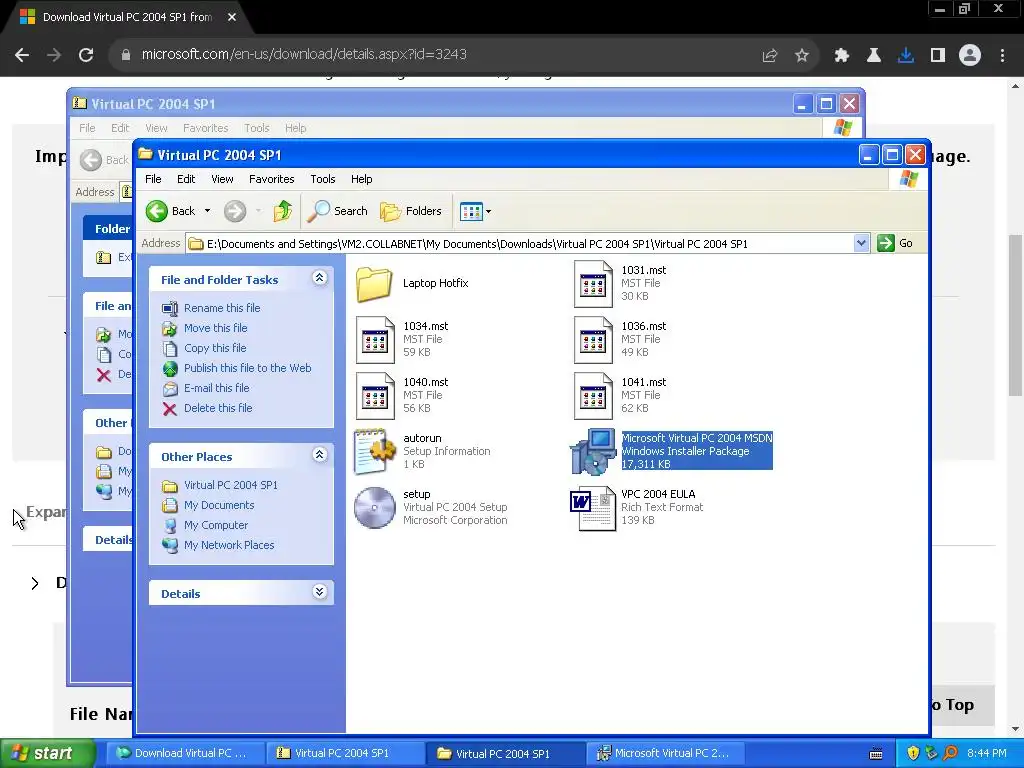Open the Views button menu
1024x768 pixels.
pyautogui.click(x=475, y=211)
